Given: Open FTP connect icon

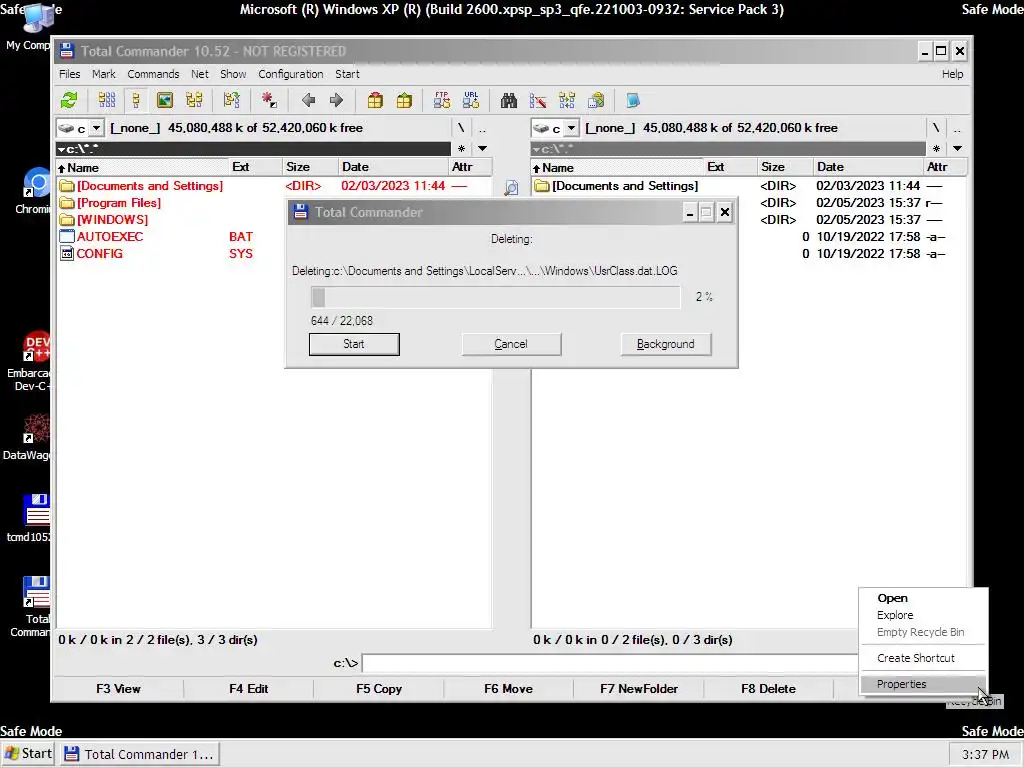Looking at the screenshot, I should click(x=442, y=100).
